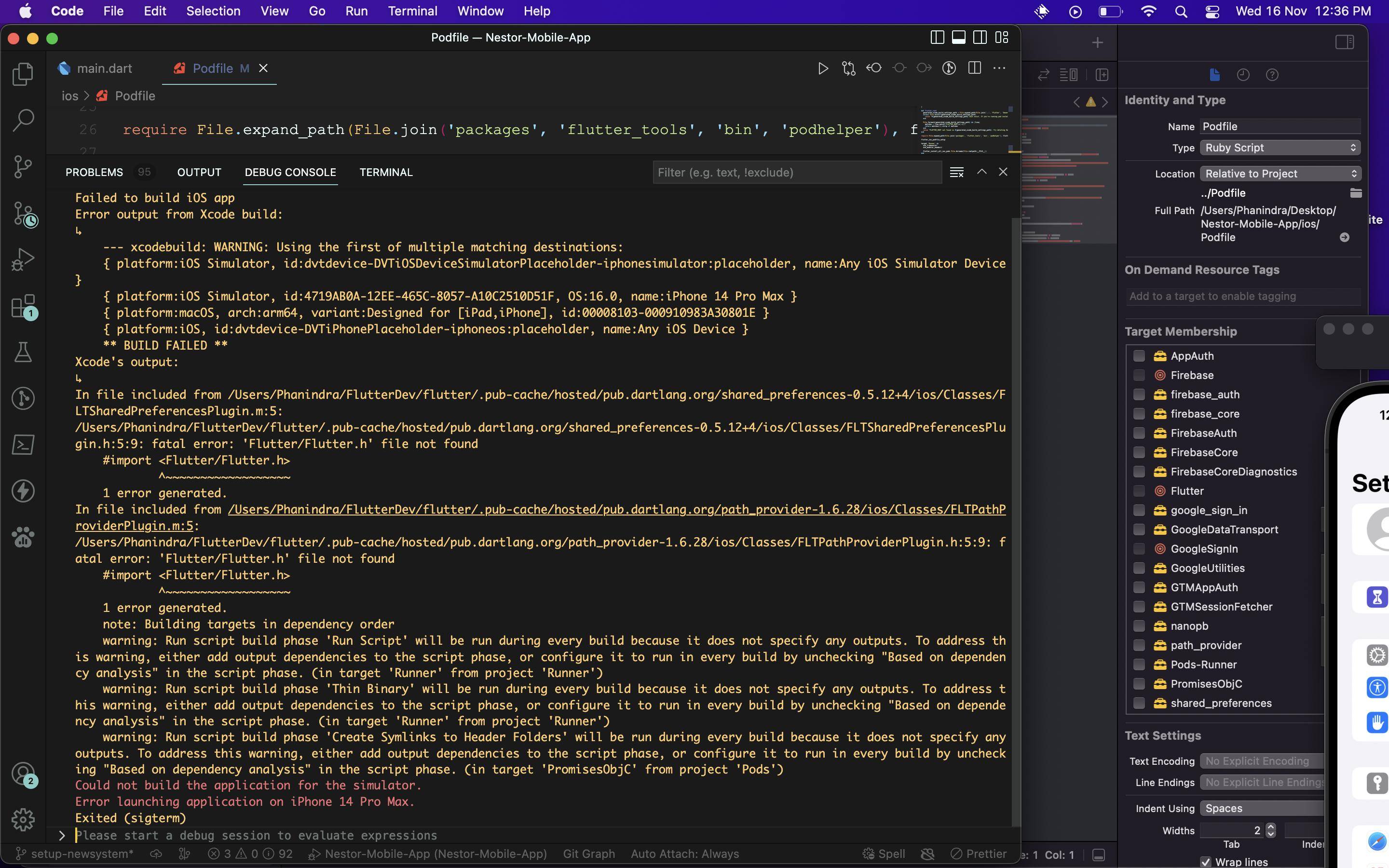Click Spell checker in status bar
The width and height of the screenshot is (1389, 868).
click(x=884, y=854)
